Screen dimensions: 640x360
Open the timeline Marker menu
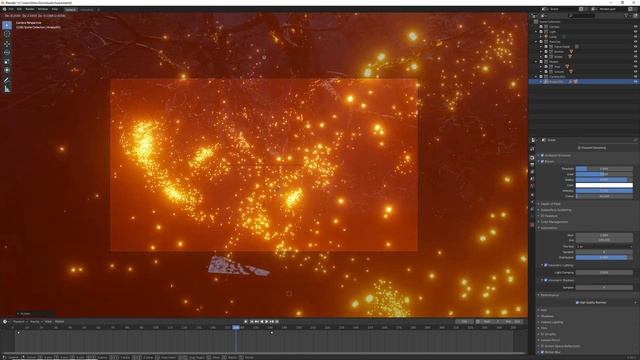tap(60, 322)
